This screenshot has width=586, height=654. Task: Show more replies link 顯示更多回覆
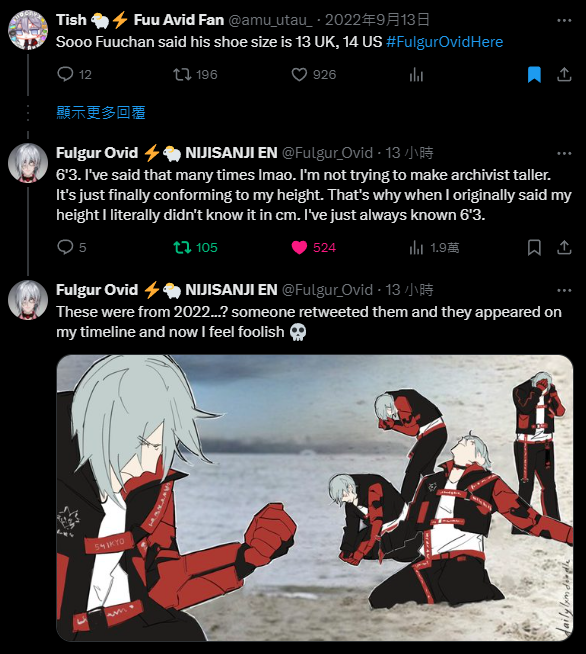101,113
